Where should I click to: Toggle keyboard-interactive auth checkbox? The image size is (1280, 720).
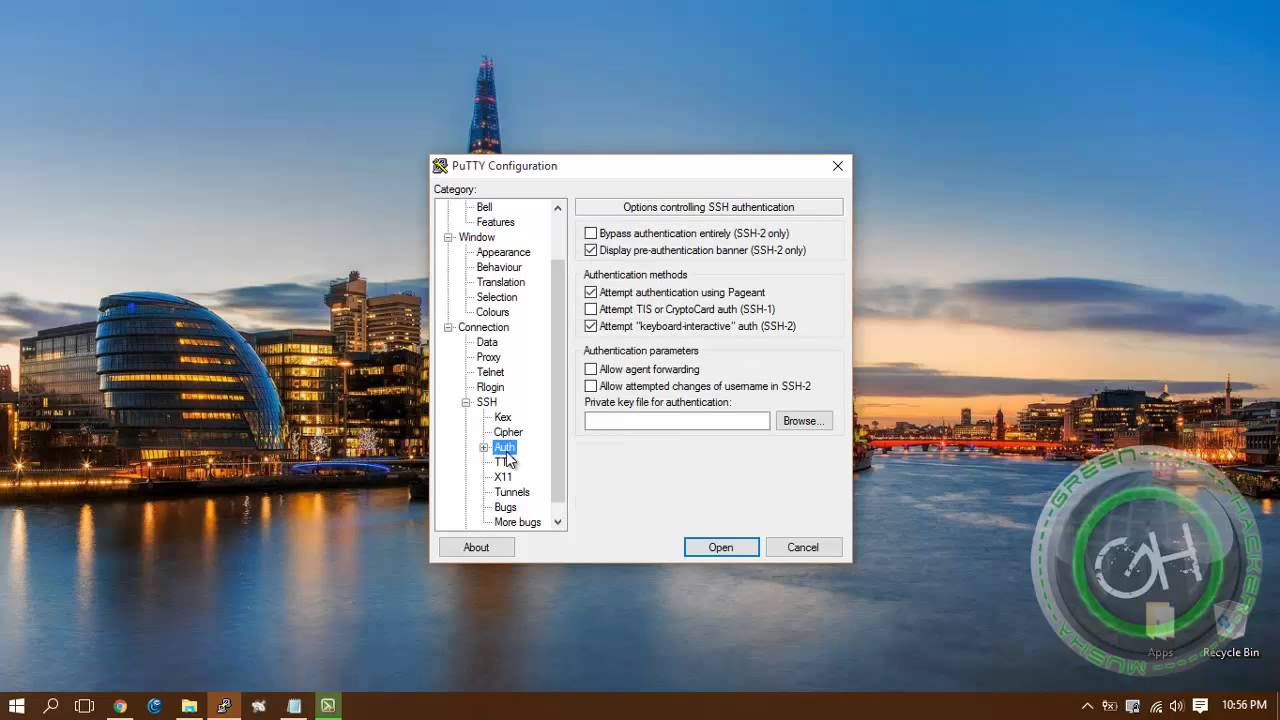point(591,326)
